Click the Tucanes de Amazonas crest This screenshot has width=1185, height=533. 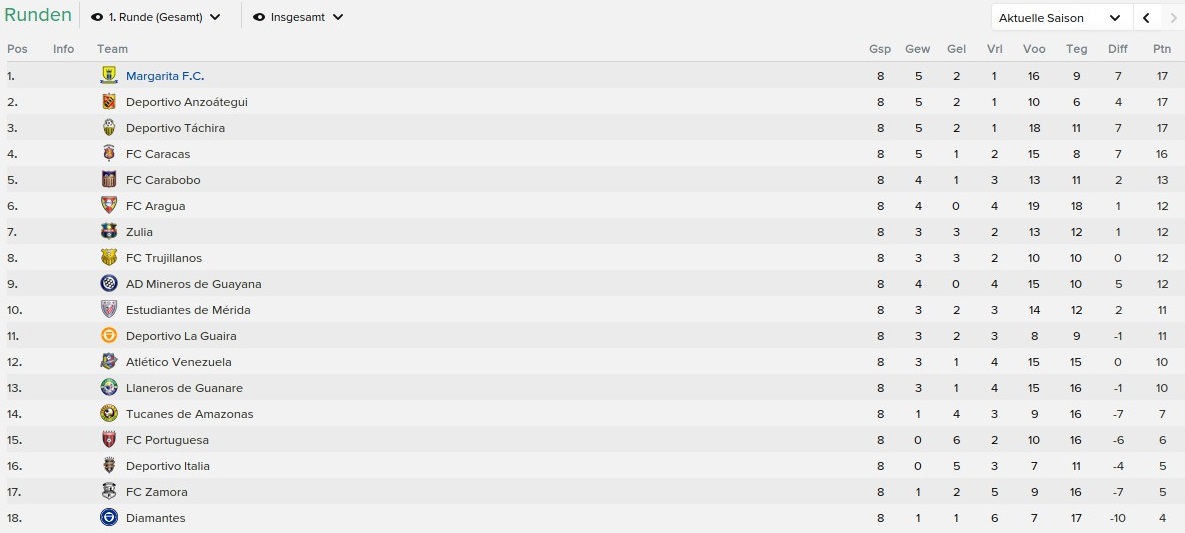(109, 414)
